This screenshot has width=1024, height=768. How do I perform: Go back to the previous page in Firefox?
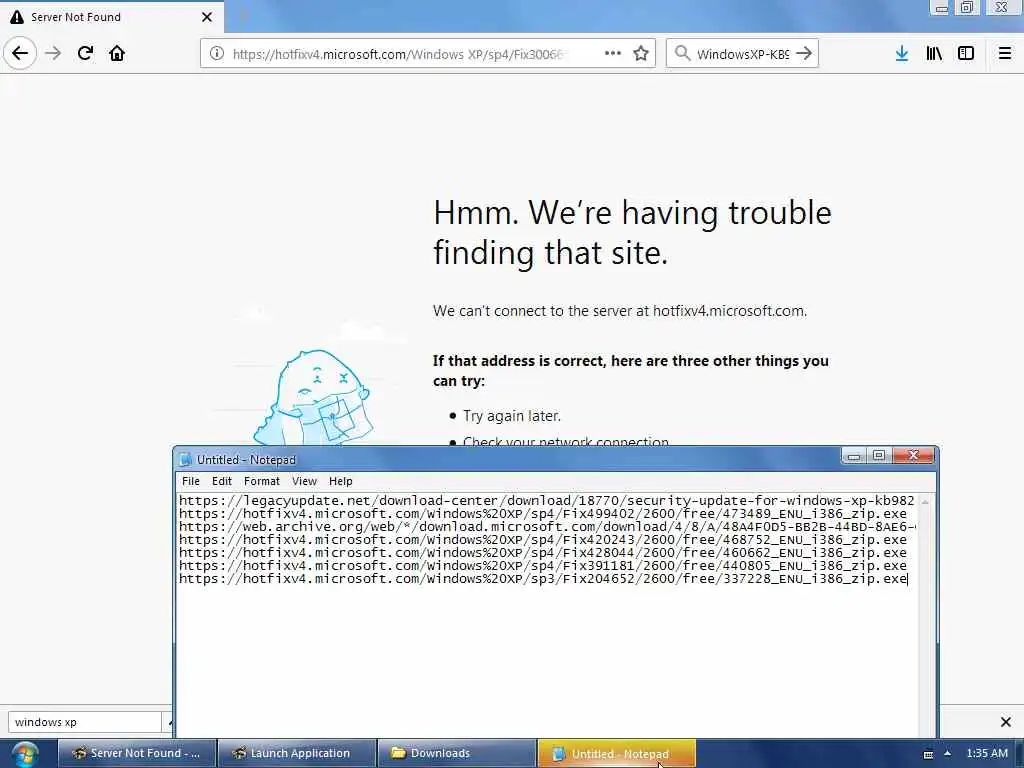coord(20,53)
